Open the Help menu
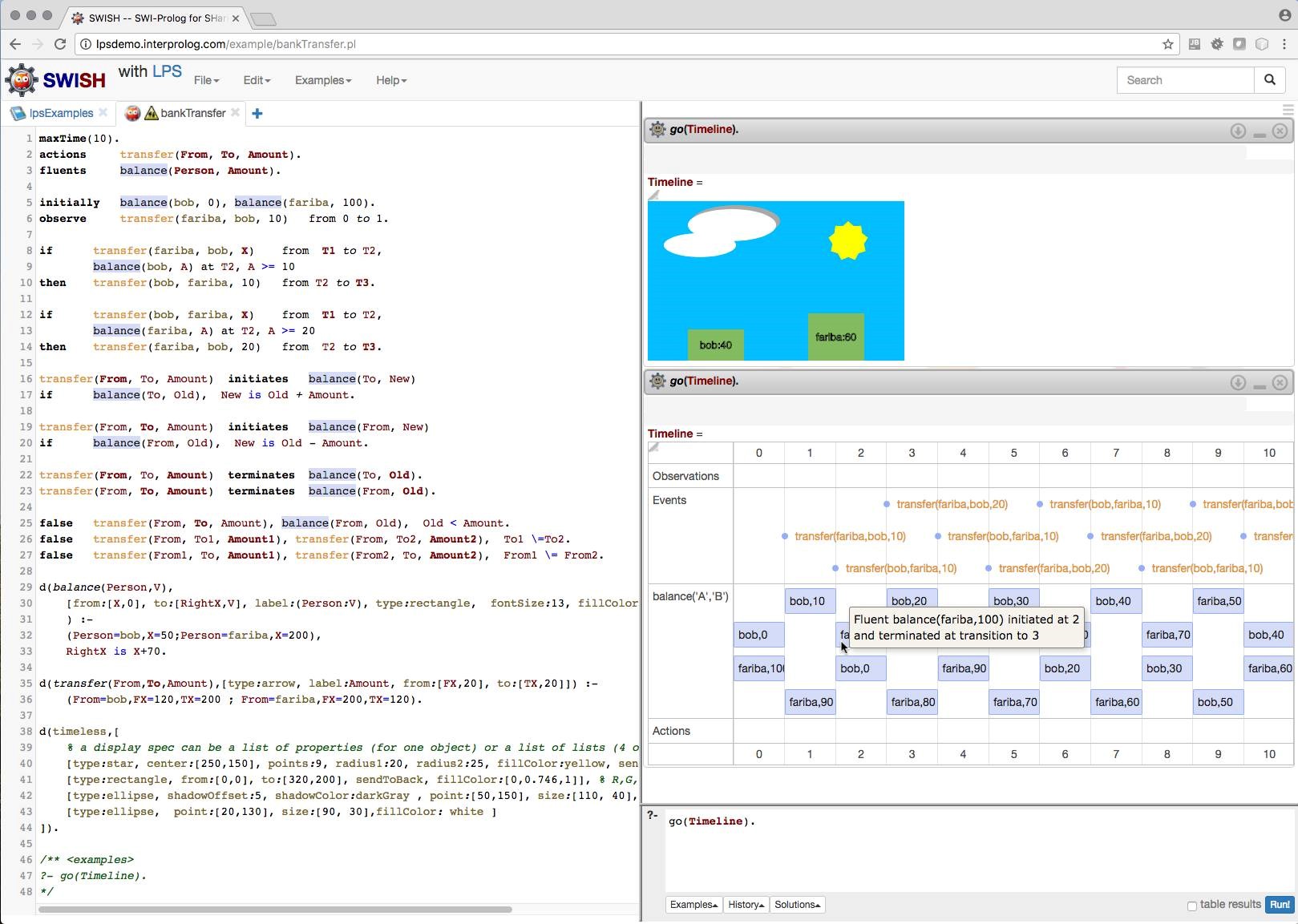 tap(391, 80)
